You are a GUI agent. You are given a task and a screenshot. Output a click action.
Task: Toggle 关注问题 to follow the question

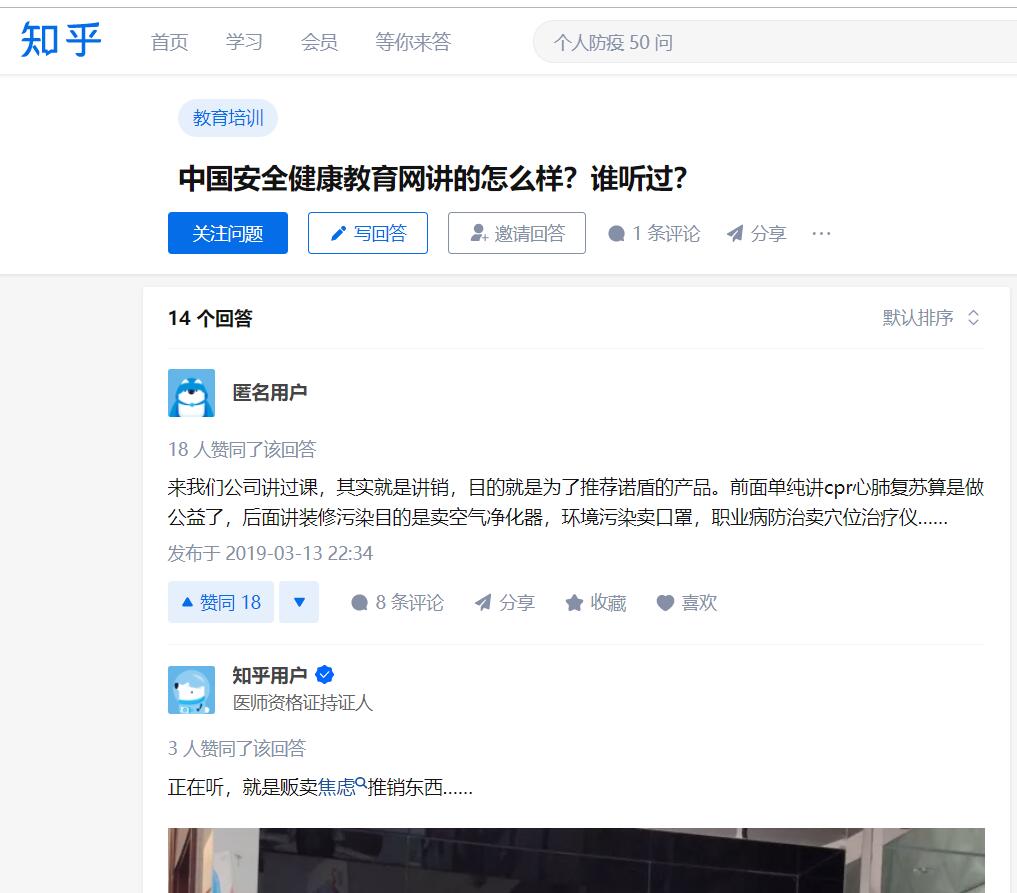pos(228,233)
